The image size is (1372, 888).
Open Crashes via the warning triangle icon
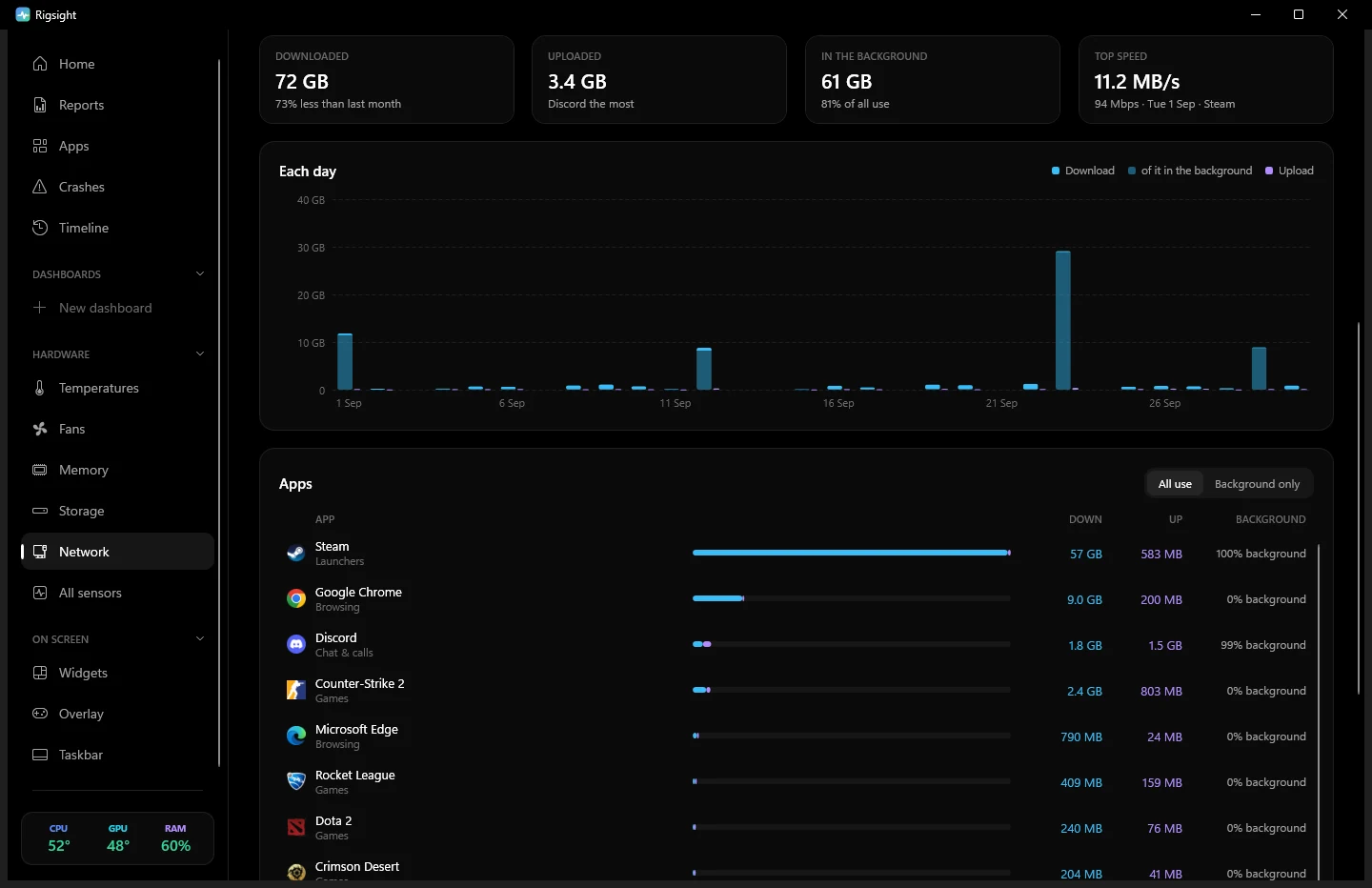[x=40, y=187]
